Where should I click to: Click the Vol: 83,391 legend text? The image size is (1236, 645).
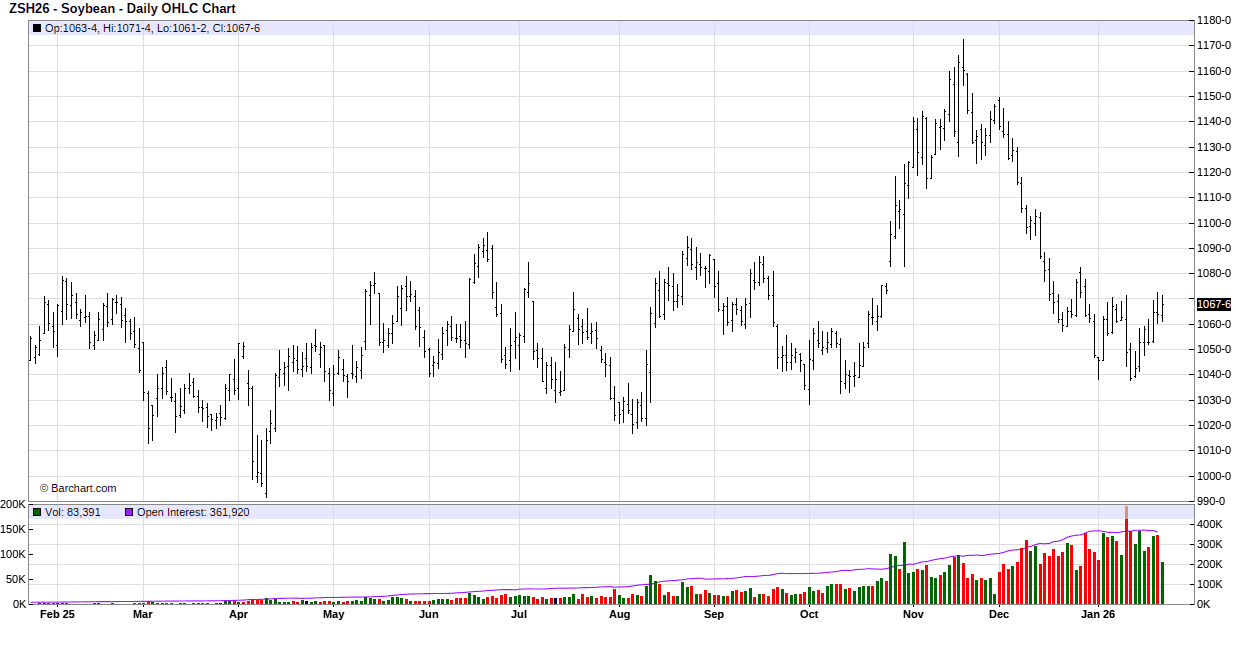coord(73,512)
